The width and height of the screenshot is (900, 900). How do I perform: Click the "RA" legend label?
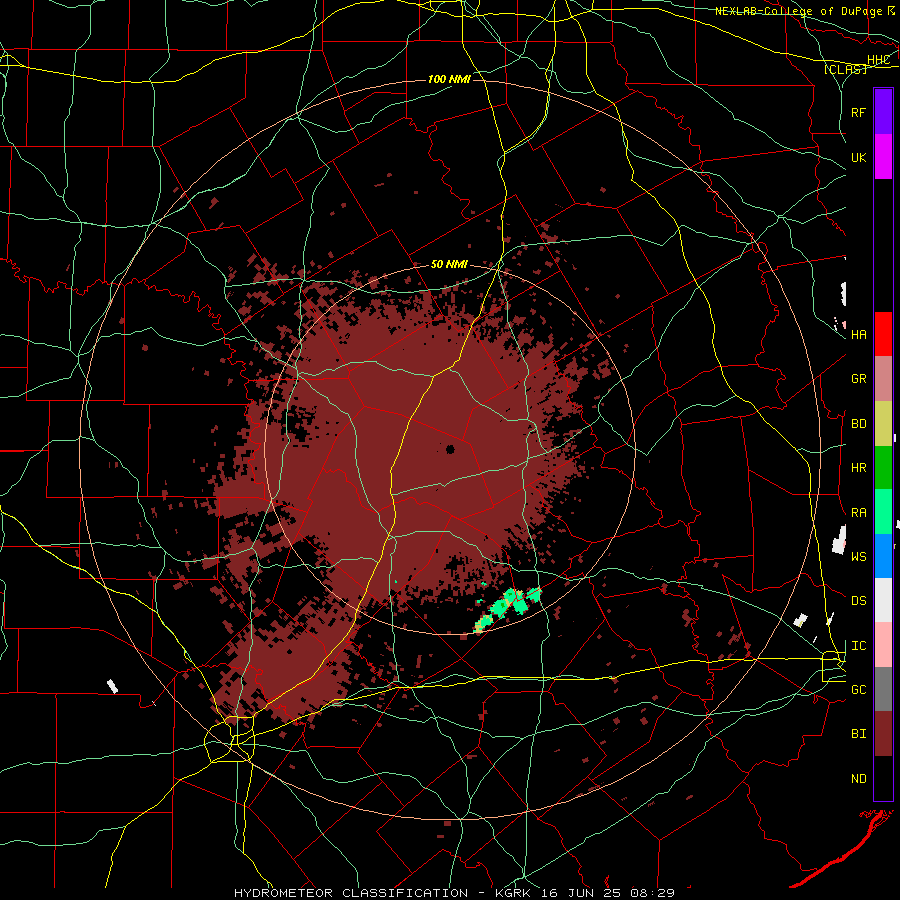(858, 513)
